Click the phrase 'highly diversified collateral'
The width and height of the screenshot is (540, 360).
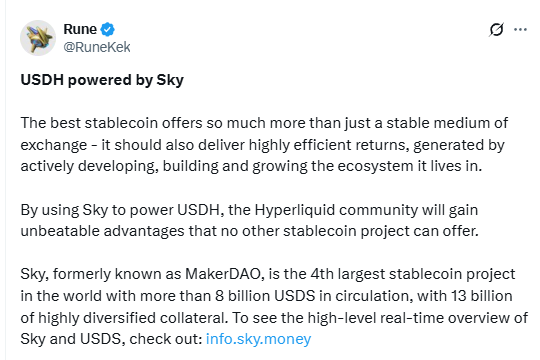pyautogui.click(x=132, y=318)
